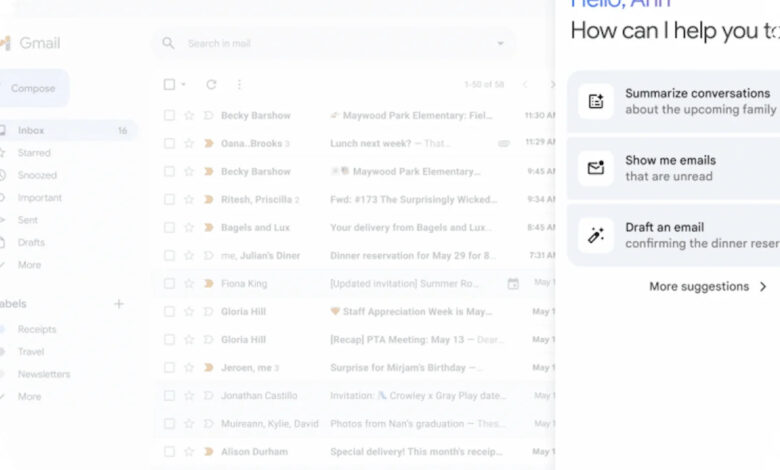Screen dimensions: 780x470
Task: Star the Jonathan Castillo email
Action: pos(189,395)
